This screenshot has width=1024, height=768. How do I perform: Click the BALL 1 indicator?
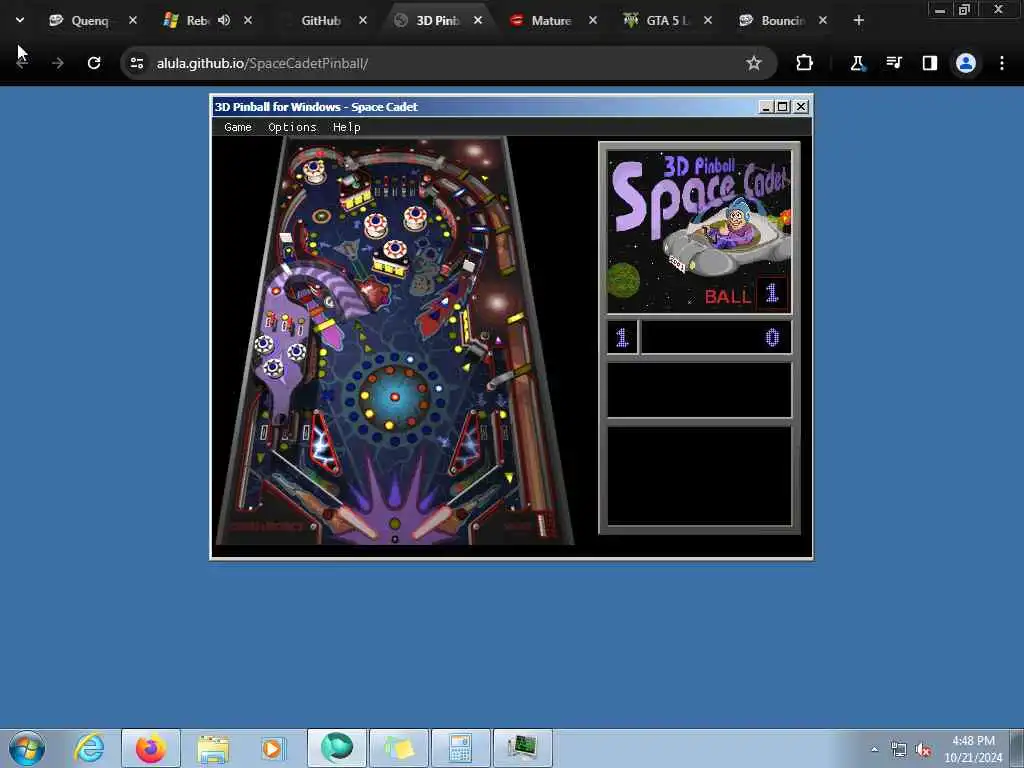746,295
